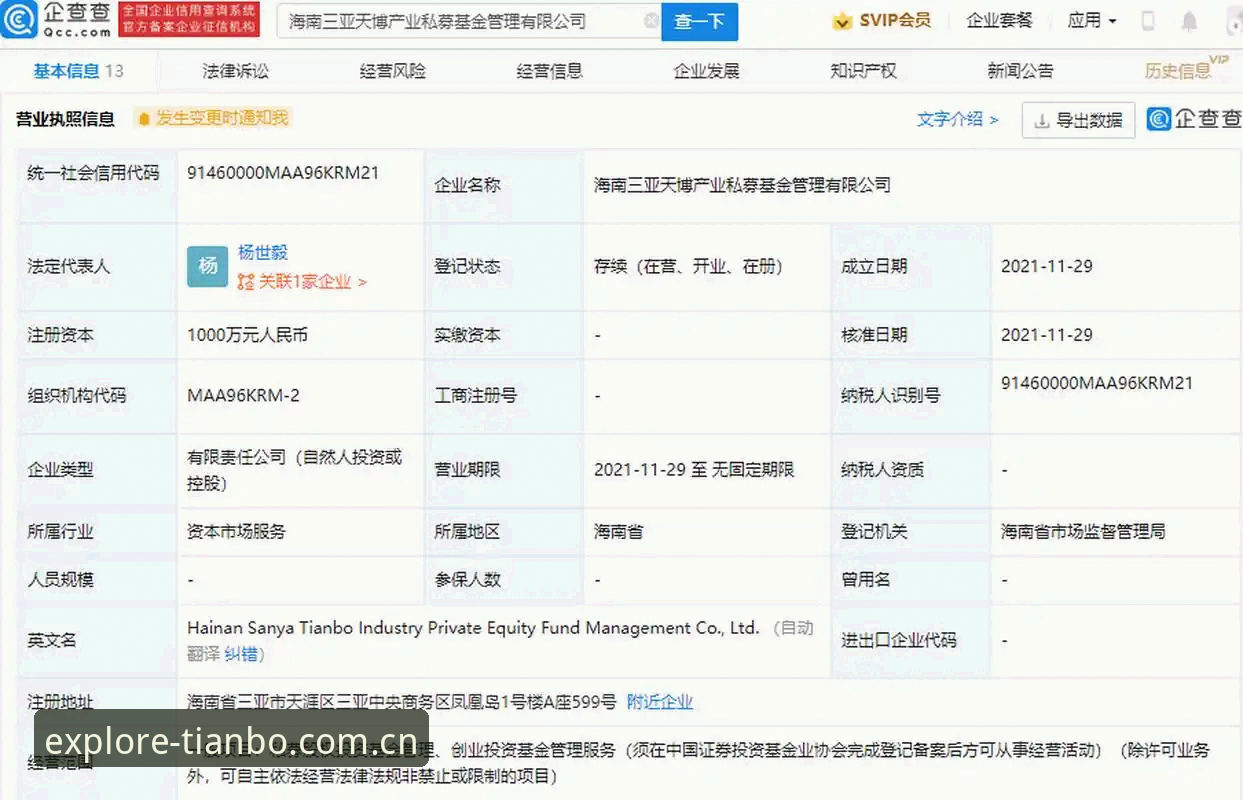Screen dimensions: 1243x800
Task: Open legal representative 杨世毅 link
Action: click(263, 252)
